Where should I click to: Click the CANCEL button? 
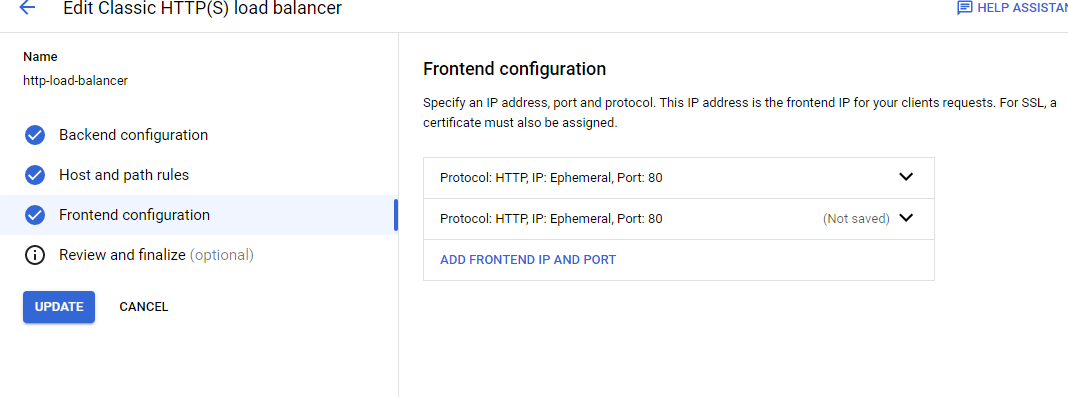pos(144,307)
